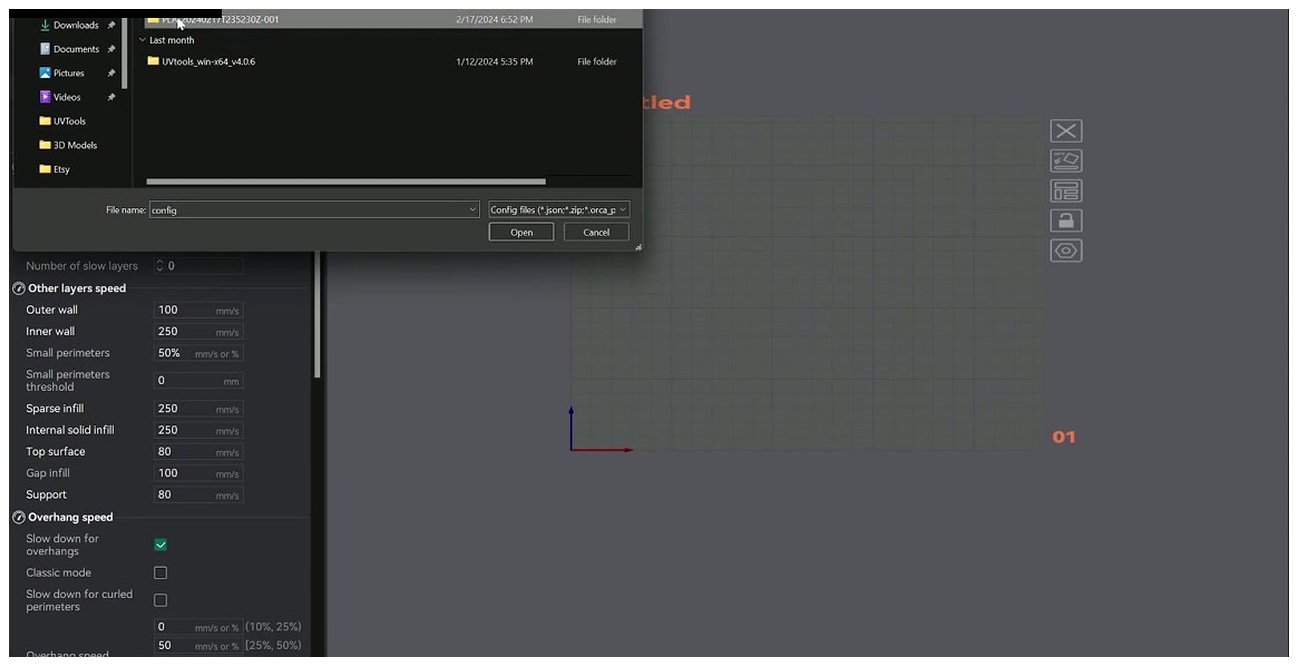This screenshot has height=666, width=1298.
Task: Open the File name history dropdown
Action: coord(473,210)
